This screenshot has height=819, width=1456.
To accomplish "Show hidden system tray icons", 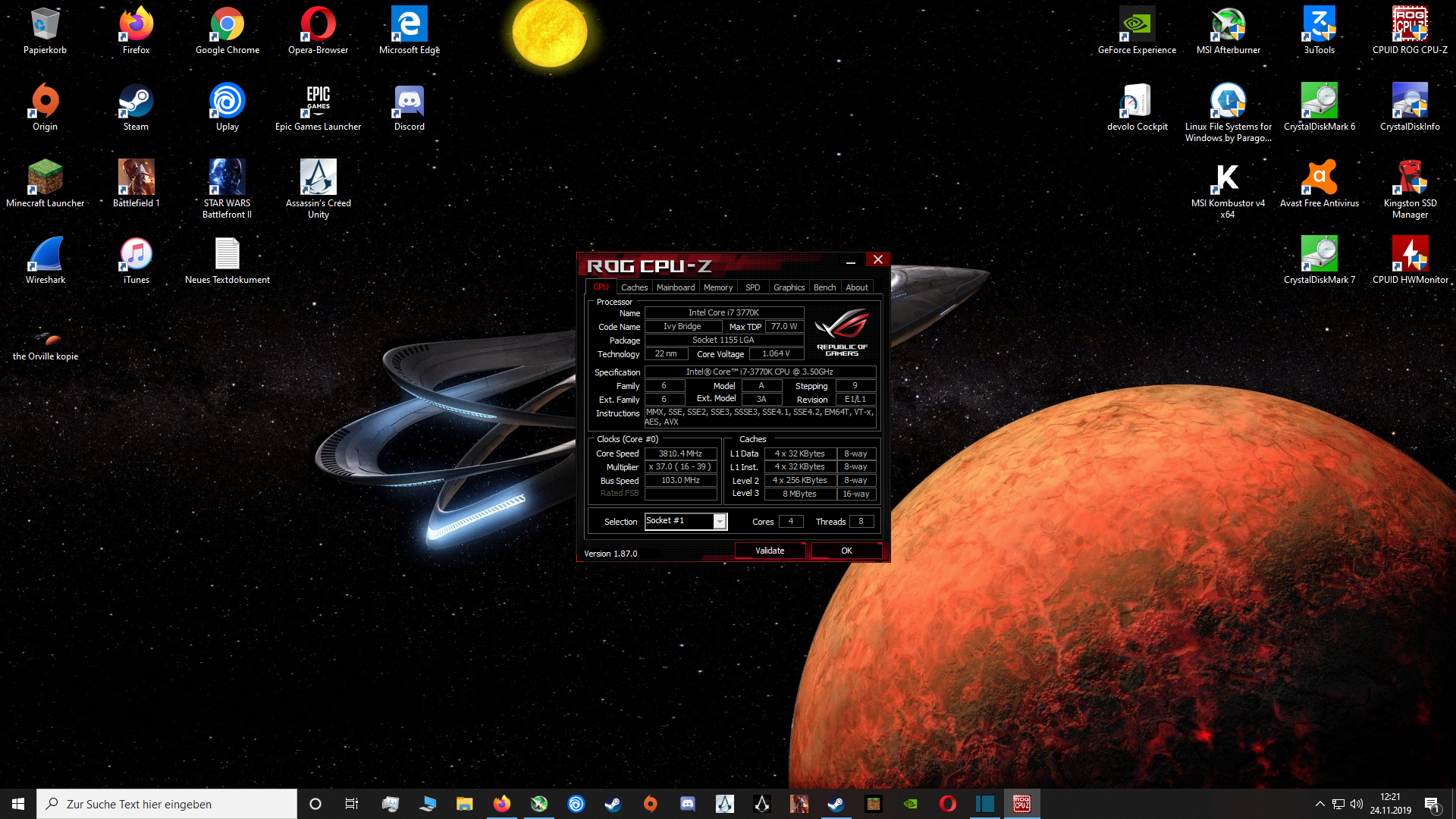I will (x=1319, y=804).
